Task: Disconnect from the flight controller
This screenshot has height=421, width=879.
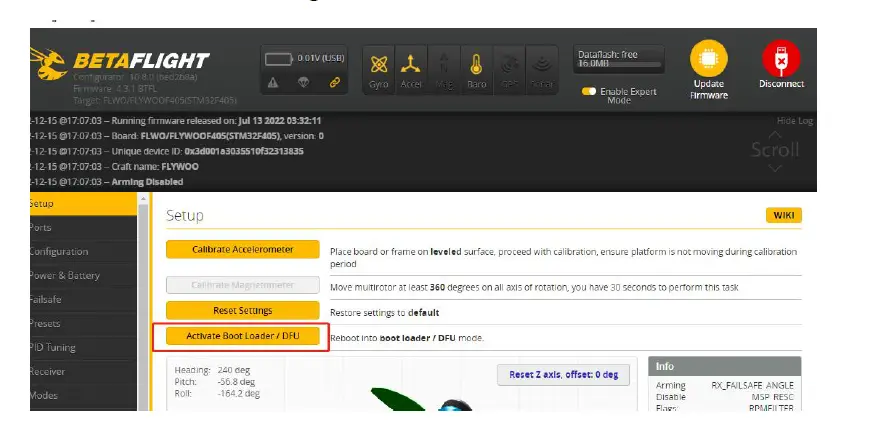Action: tap(781, 65)
